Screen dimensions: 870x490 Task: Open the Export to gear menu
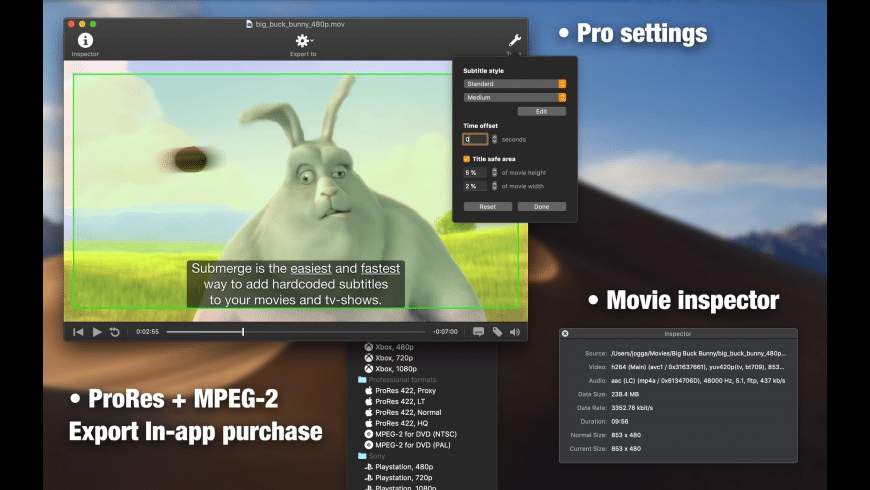click(303, 44)
